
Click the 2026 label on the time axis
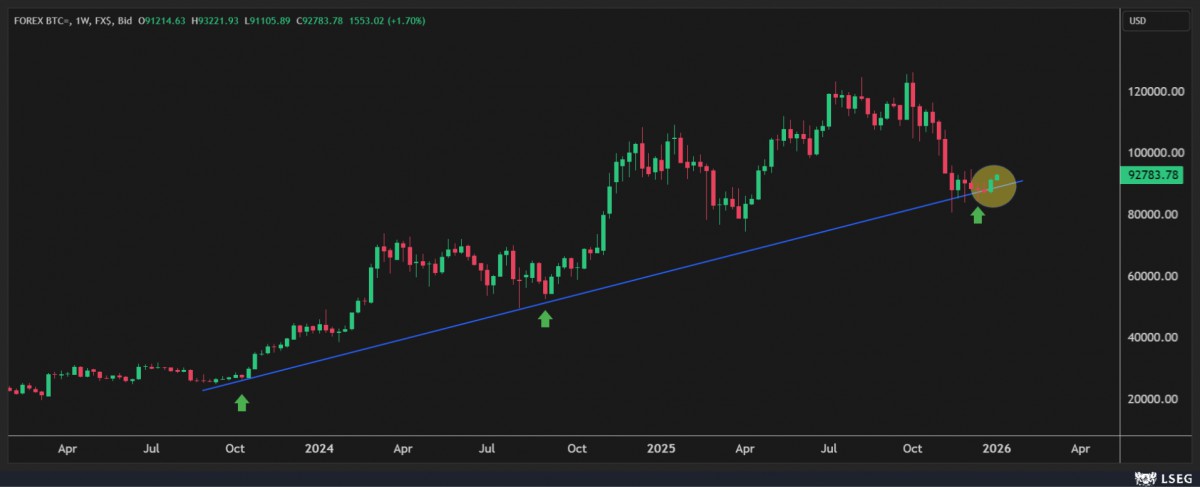[996, 450]
